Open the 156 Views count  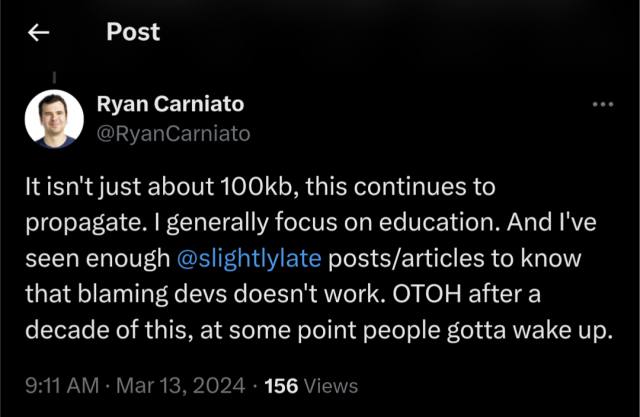[308, 385]
